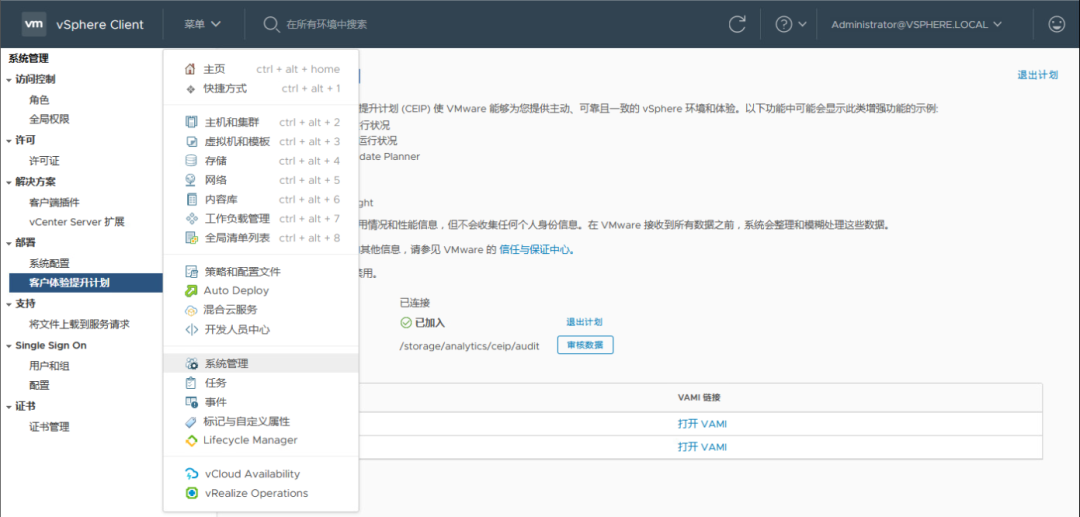Collapse the 访问控制 tree section

(9, 79)
